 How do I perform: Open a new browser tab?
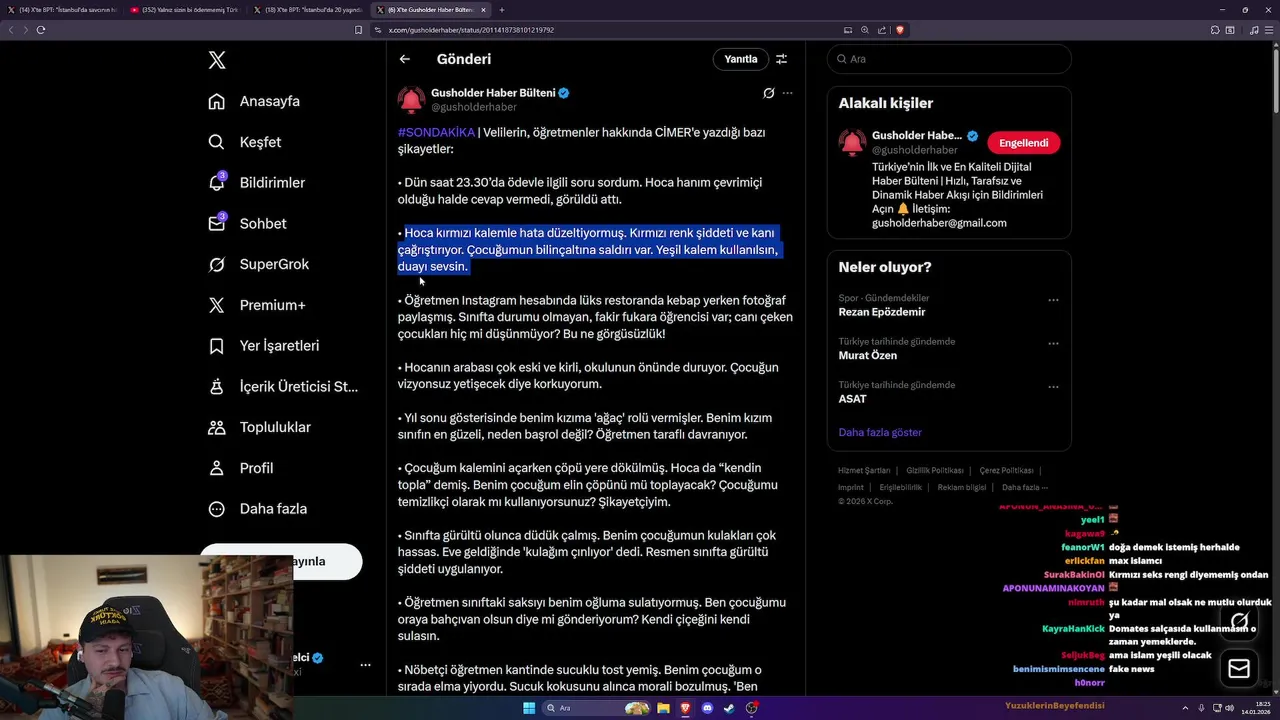pyautogui.click(x=502, y=10)
